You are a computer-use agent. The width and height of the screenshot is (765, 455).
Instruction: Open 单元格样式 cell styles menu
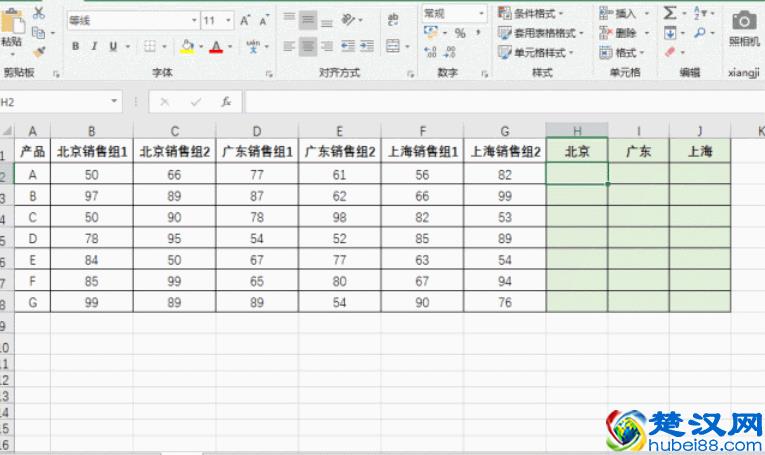coord(535,52)
